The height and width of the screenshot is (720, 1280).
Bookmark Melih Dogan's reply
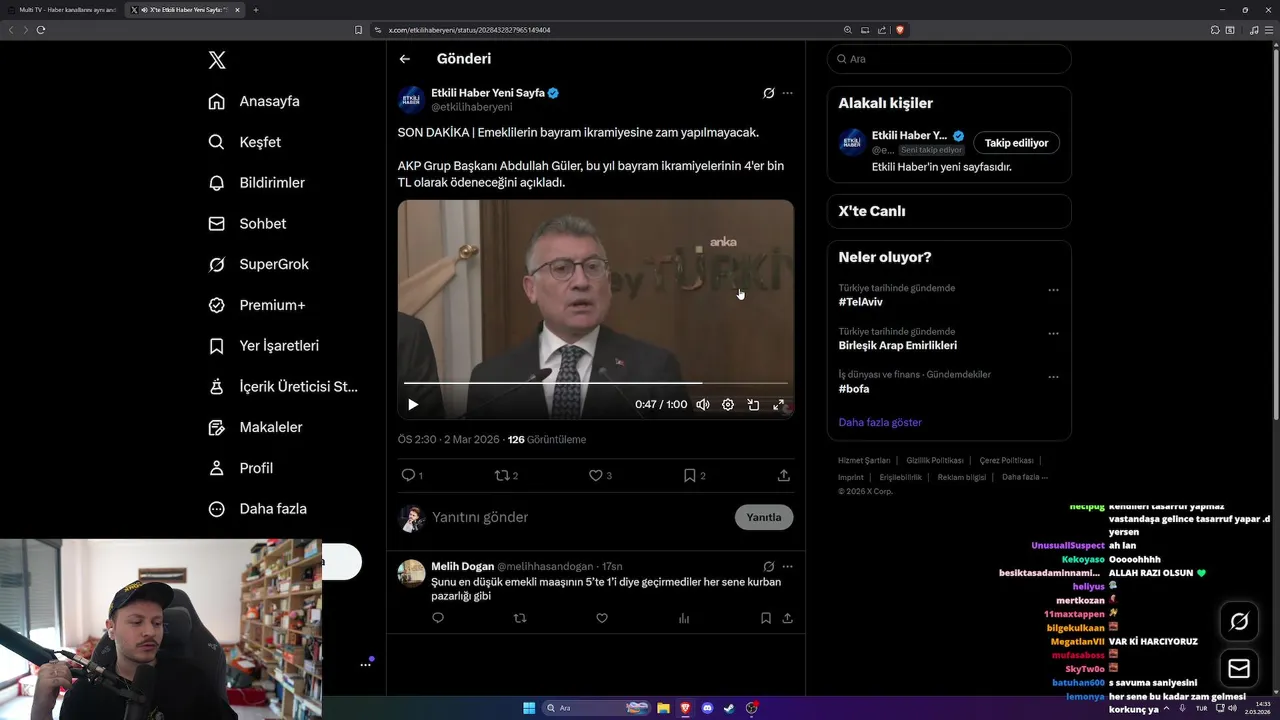(x=766, y=618)
